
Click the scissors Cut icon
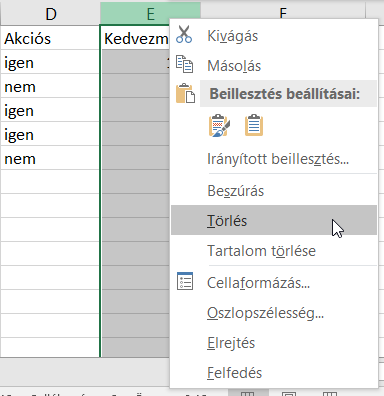point(184,35)
